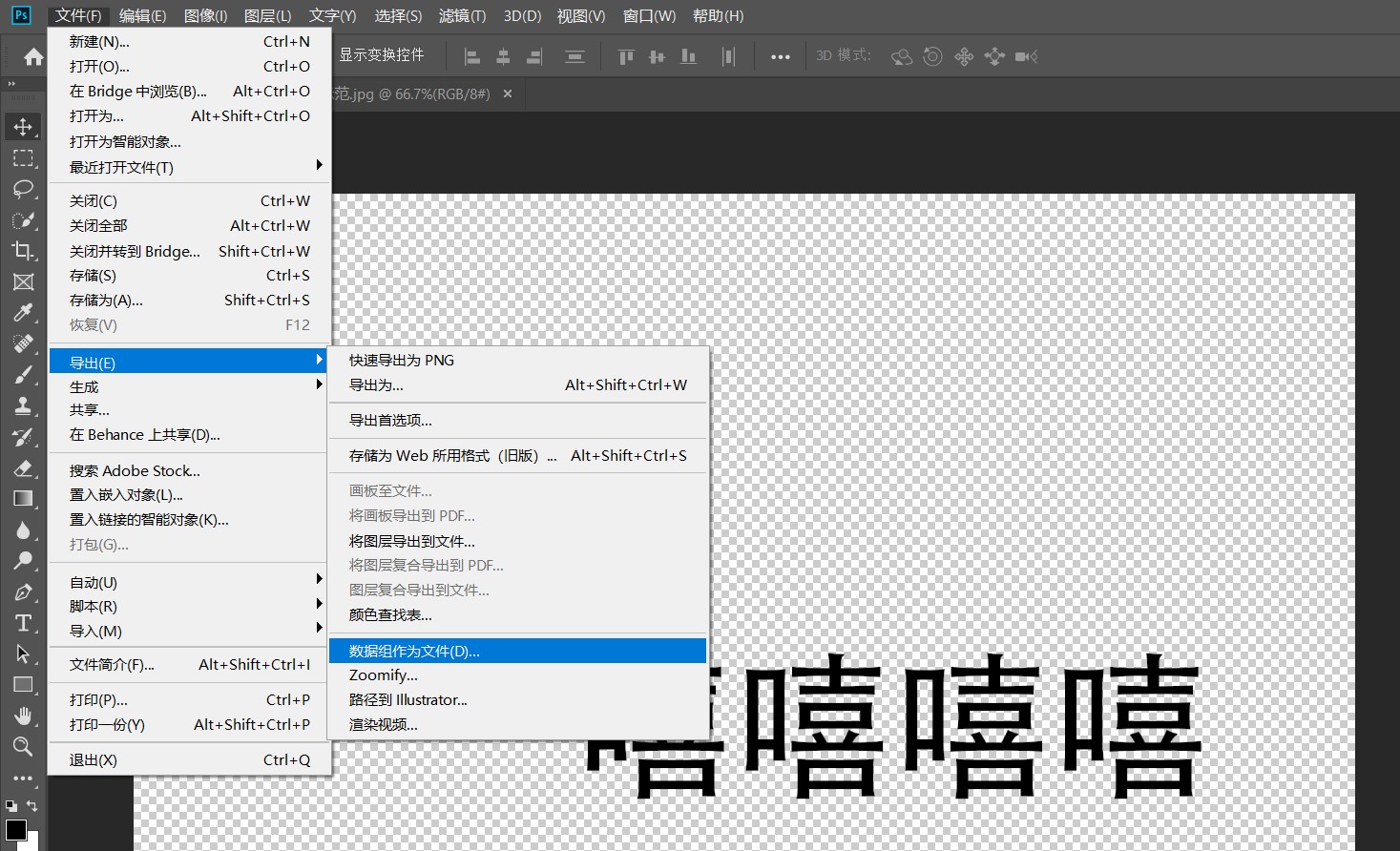Open the 滤镜(T) menu
1400x851 pixels.
[462, 15]
